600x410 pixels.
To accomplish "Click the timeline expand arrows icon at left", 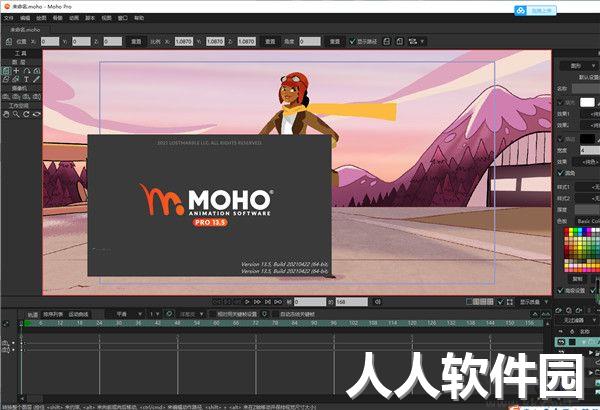I will coord(6,324).
